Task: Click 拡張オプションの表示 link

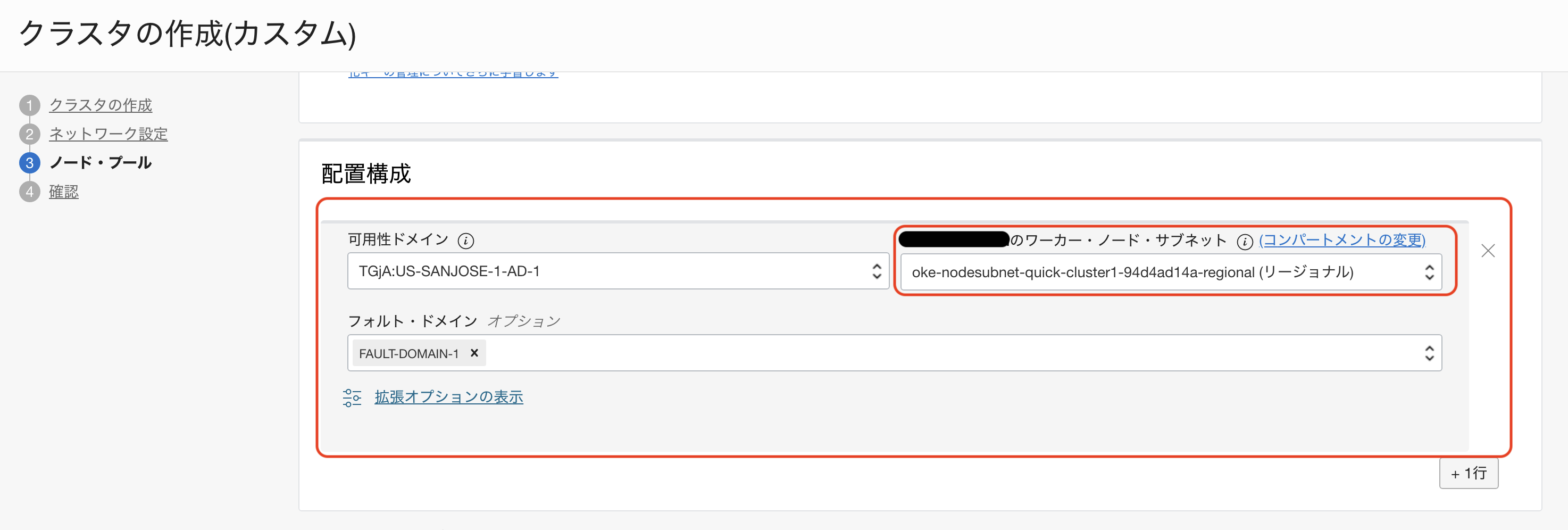Action: [x=448, y=397]
